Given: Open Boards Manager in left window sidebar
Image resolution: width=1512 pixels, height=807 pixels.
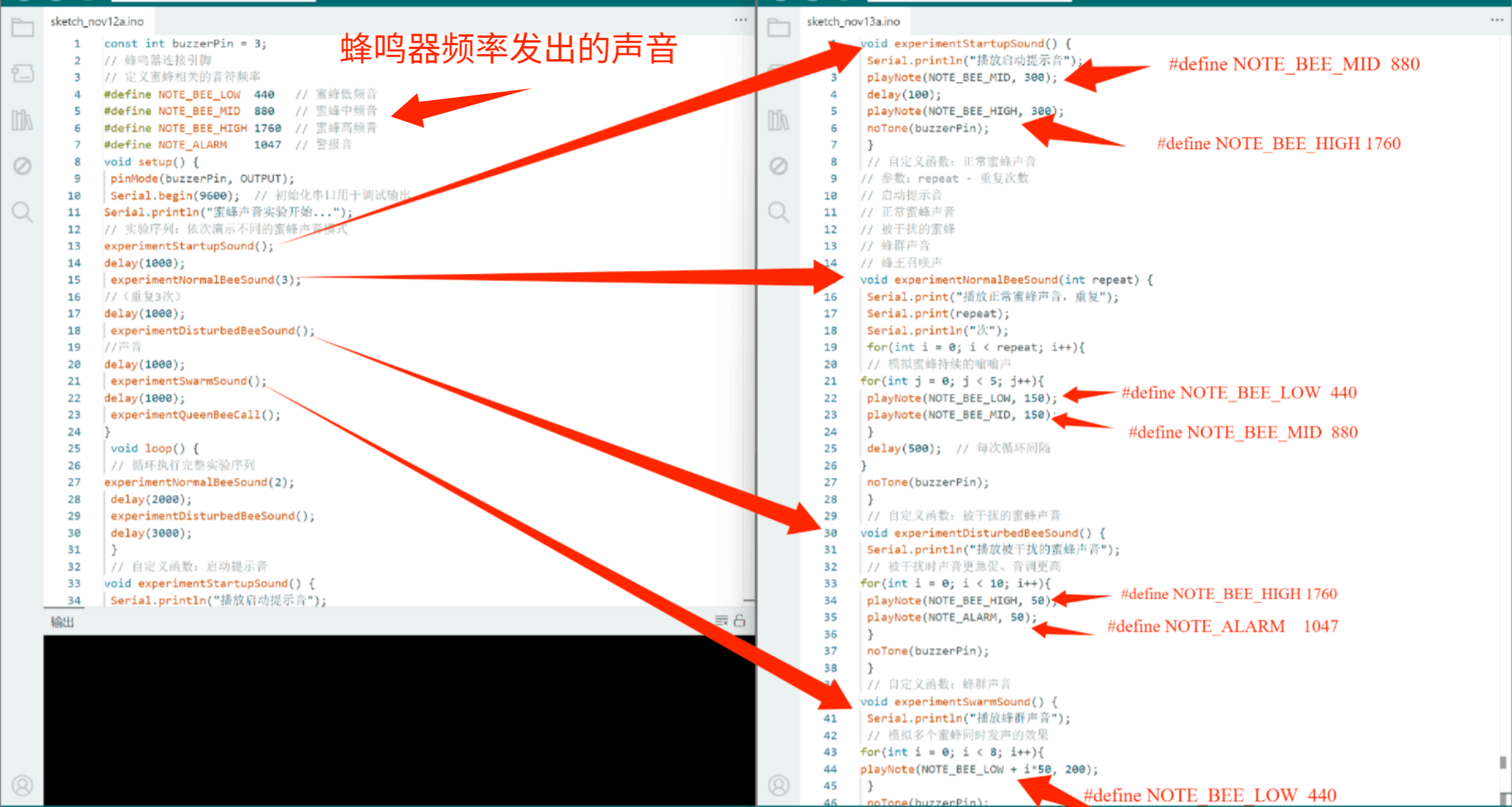Looking at the screenshot, I should [22, 73].
